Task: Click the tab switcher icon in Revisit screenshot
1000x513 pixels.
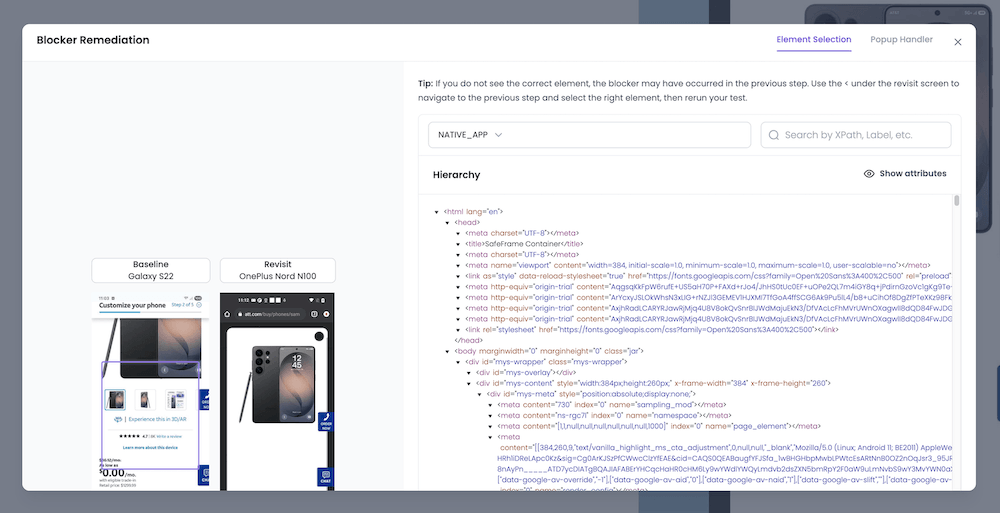Action: (314, 314)
